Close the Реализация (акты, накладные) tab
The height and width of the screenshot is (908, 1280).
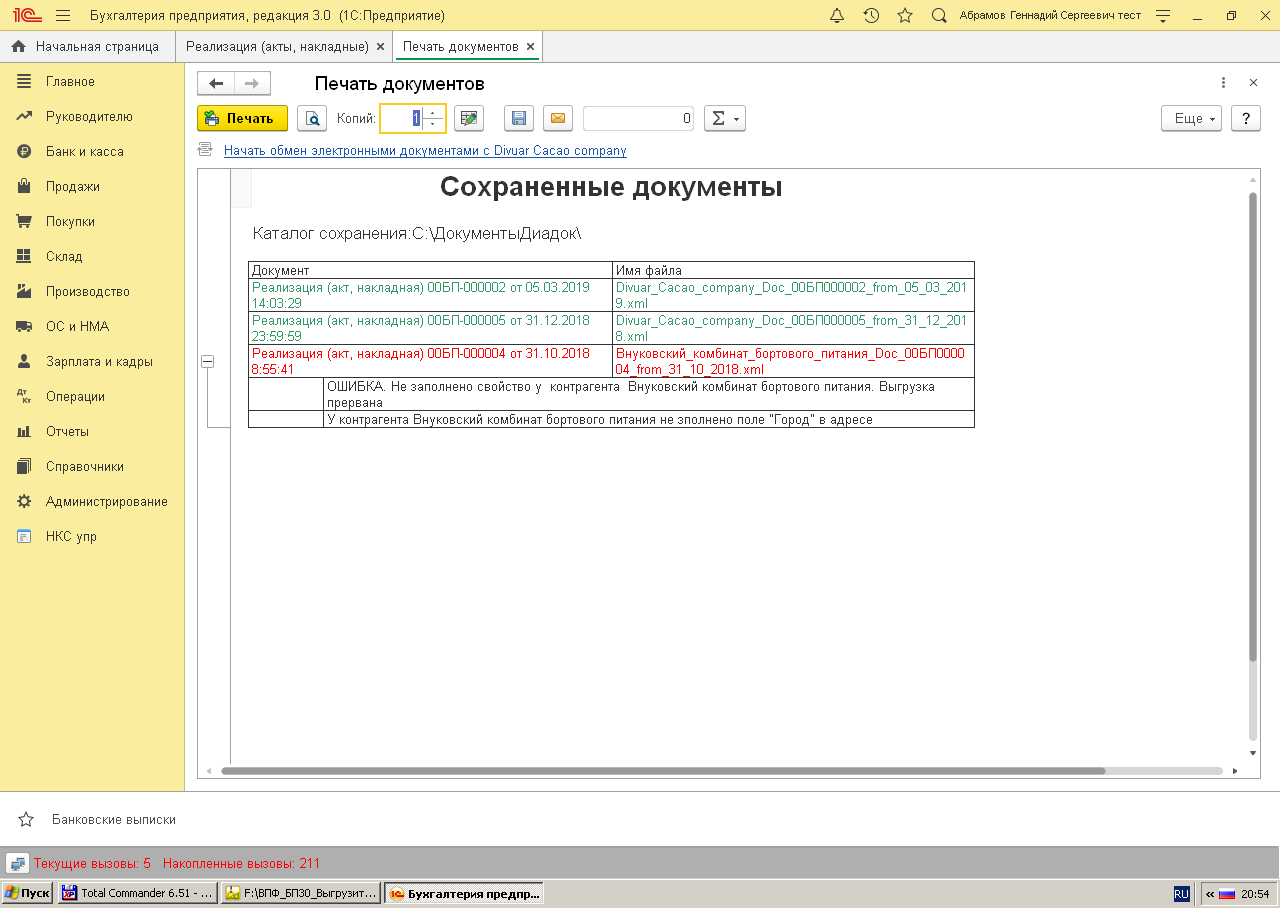pos(380,46)
